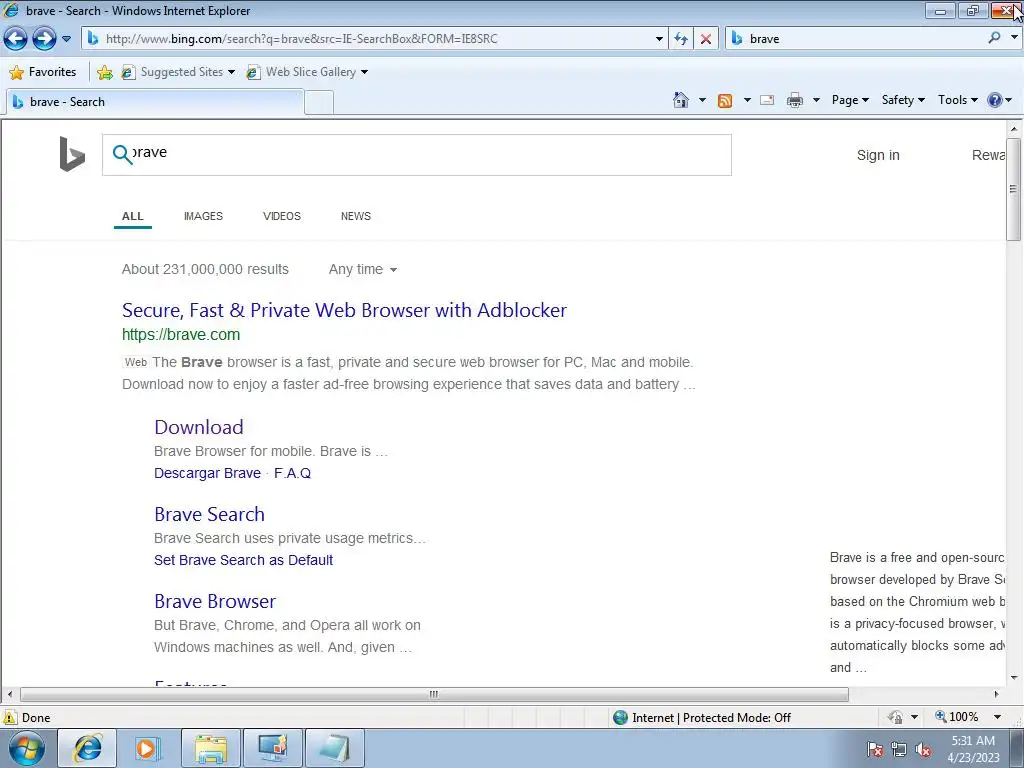Click the Read Mail envelope icon
The height and width of the screenshot is (768, 1024).
coord(767,100)
